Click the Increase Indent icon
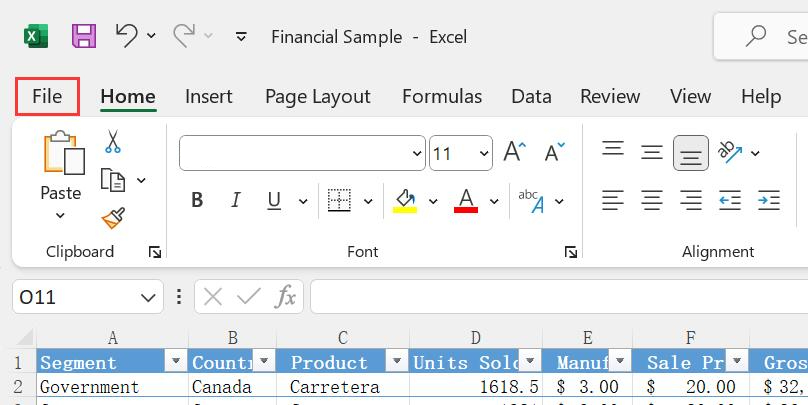Image resolution: width=808 pixels, height=405 pixels. click(x=768, y=201)
